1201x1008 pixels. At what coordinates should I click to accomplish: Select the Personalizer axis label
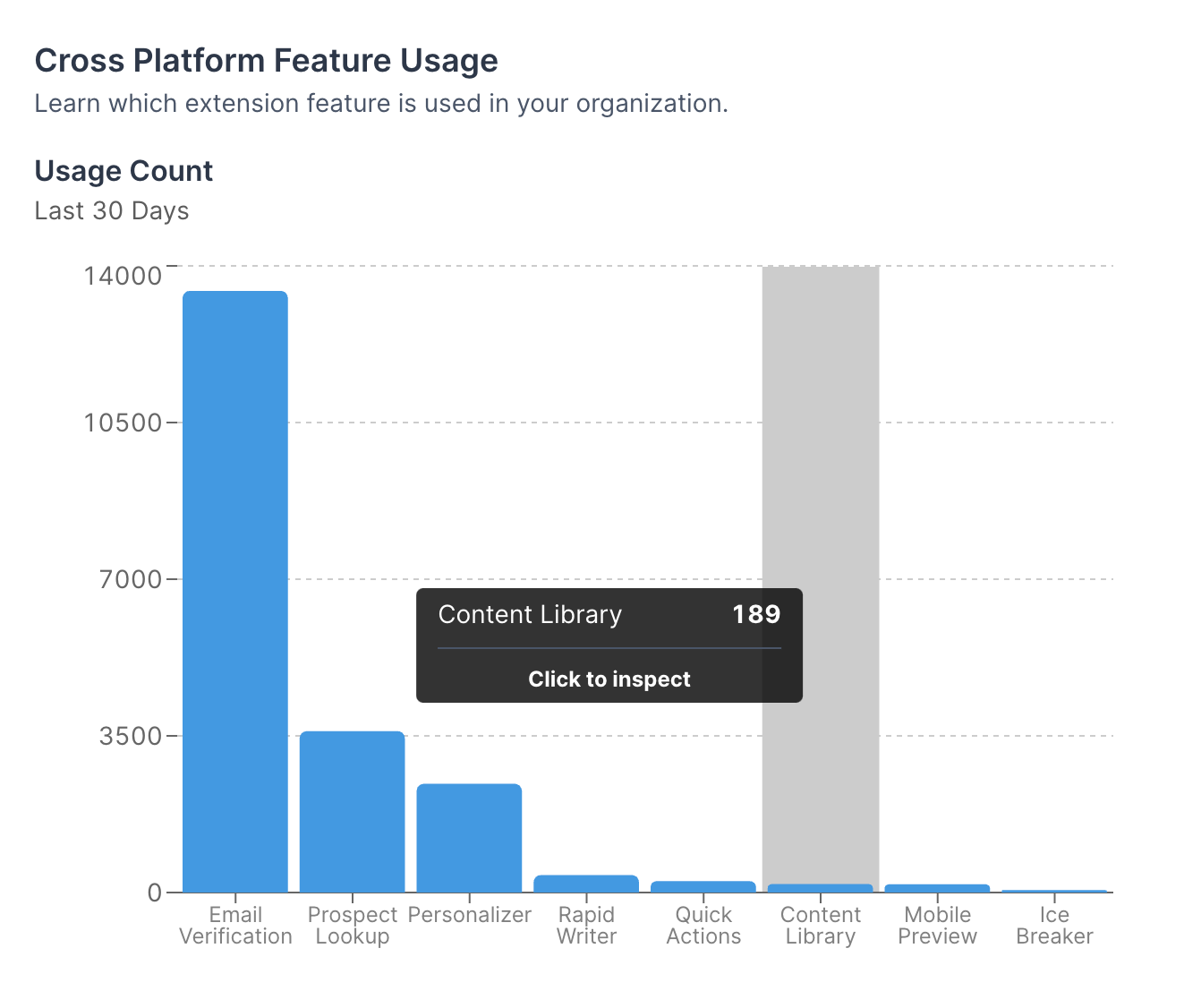(x=469, y=915)
